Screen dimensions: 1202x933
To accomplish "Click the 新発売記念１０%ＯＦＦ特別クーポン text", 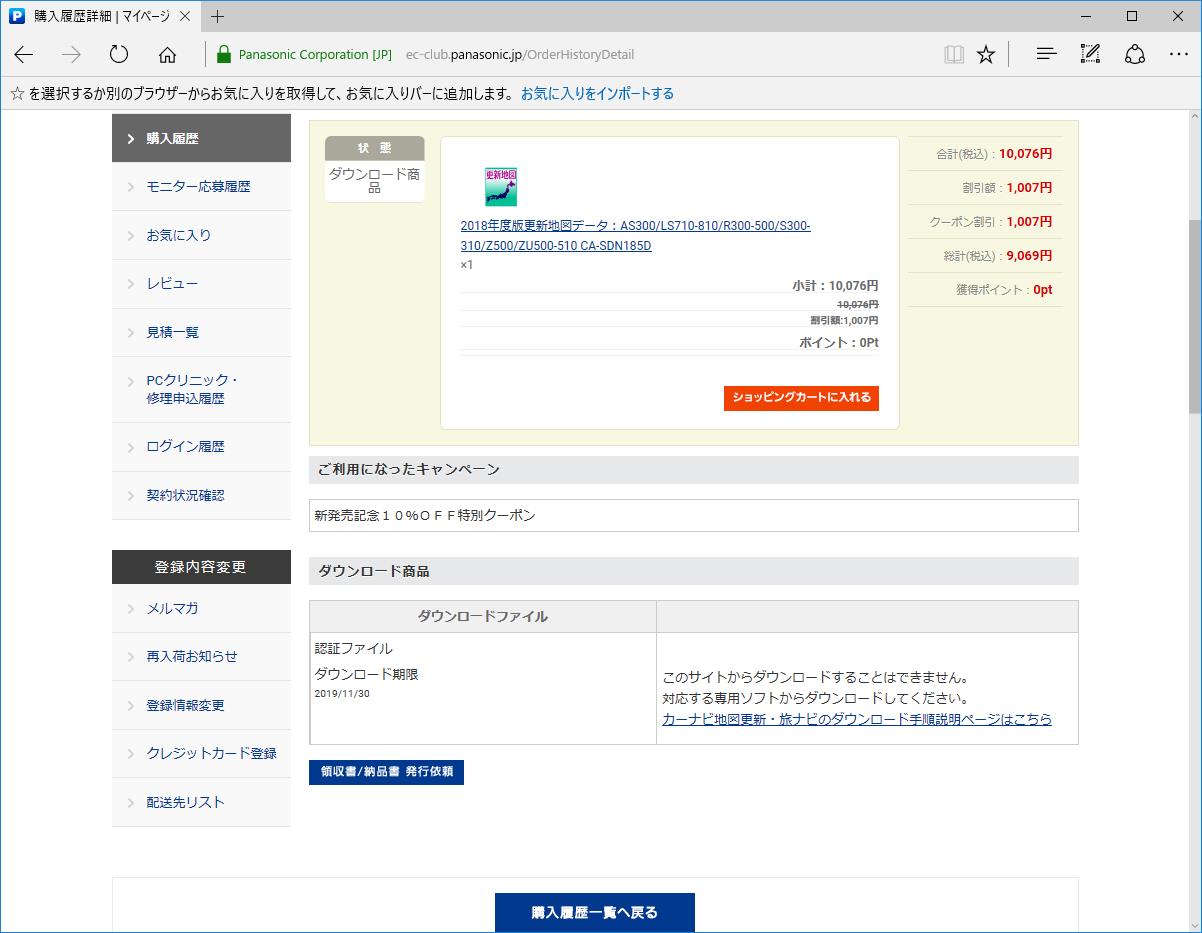I will pos(425,516).
